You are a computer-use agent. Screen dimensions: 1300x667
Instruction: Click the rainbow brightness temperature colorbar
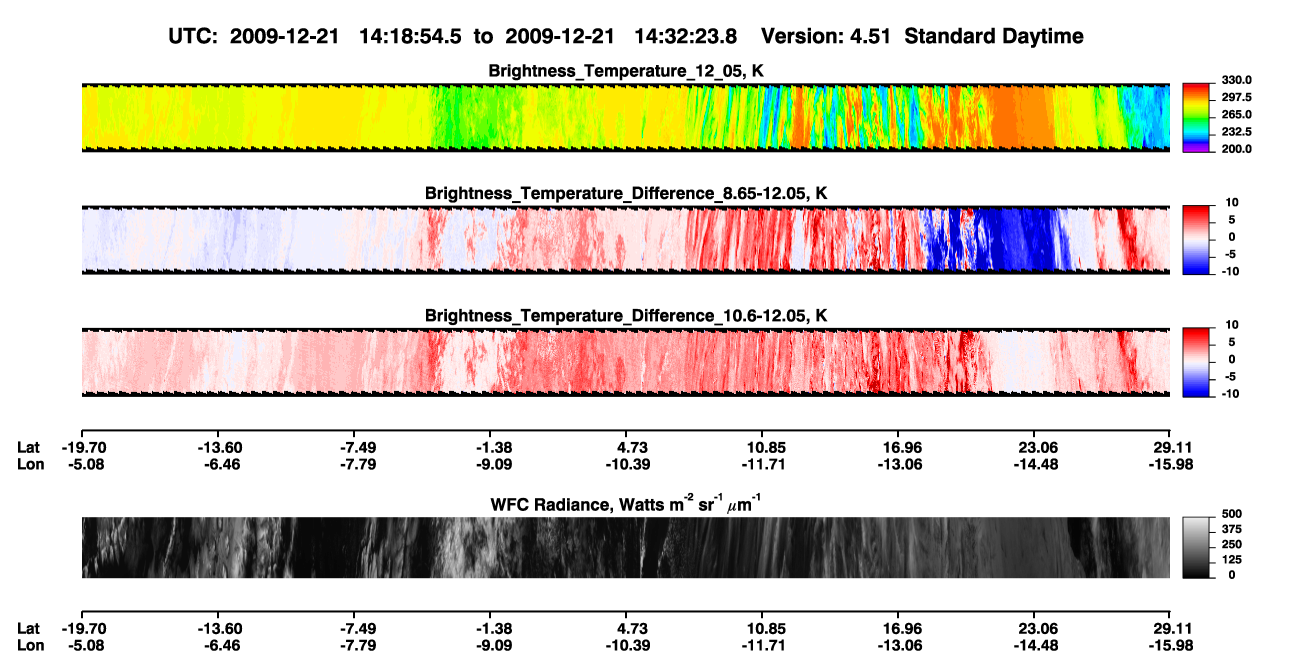(x=1196, y=117)
